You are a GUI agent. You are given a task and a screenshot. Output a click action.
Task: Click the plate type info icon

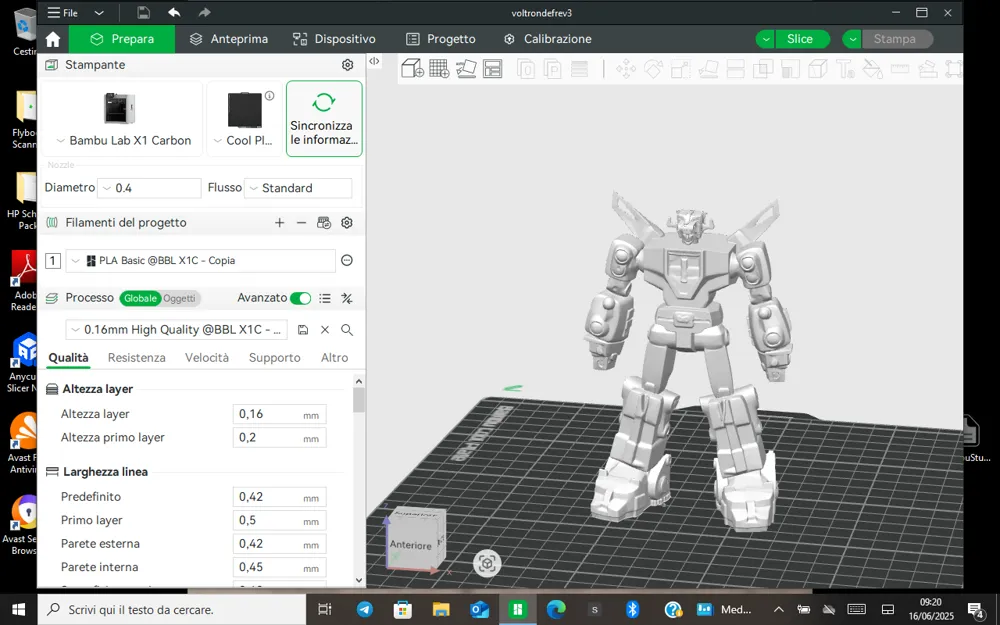[270, 96]
